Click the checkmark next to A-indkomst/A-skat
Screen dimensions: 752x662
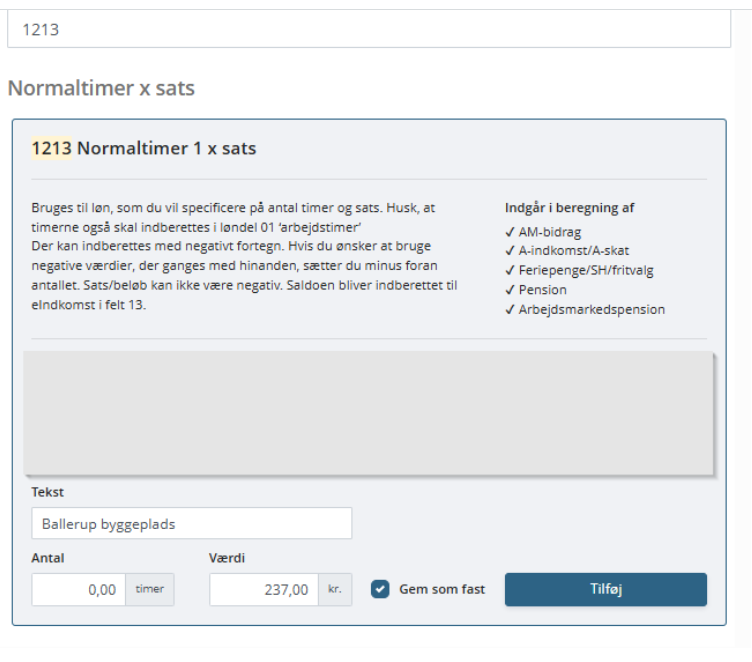510,251
